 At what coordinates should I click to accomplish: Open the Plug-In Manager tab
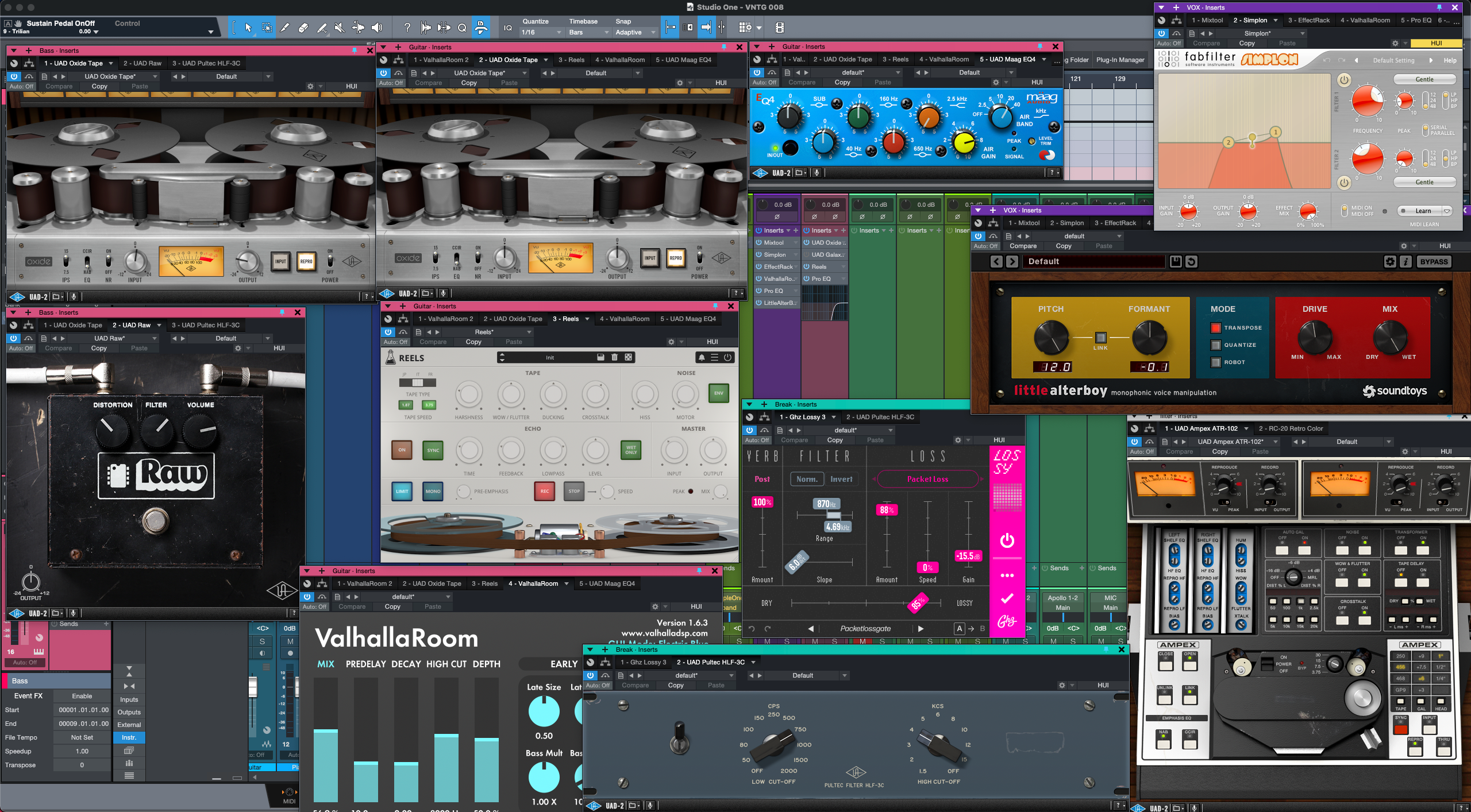[x=1120, y=60]
